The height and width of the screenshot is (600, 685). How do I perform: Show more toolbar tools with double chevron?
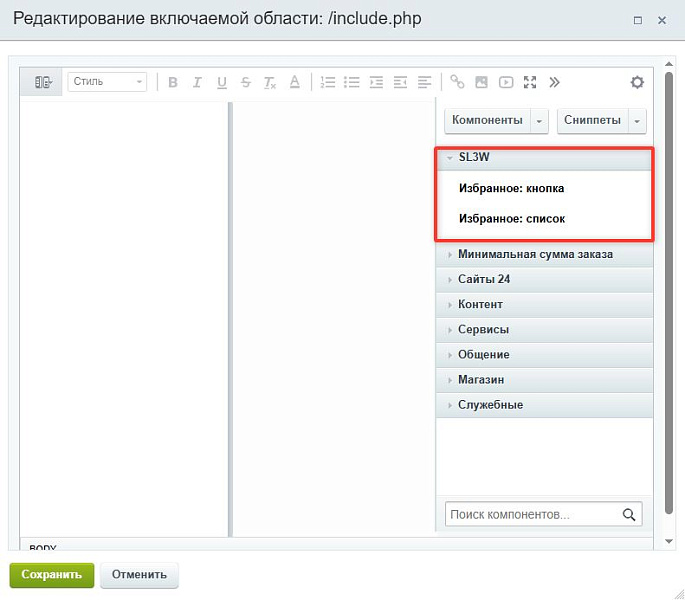click(x=554, y=82)
